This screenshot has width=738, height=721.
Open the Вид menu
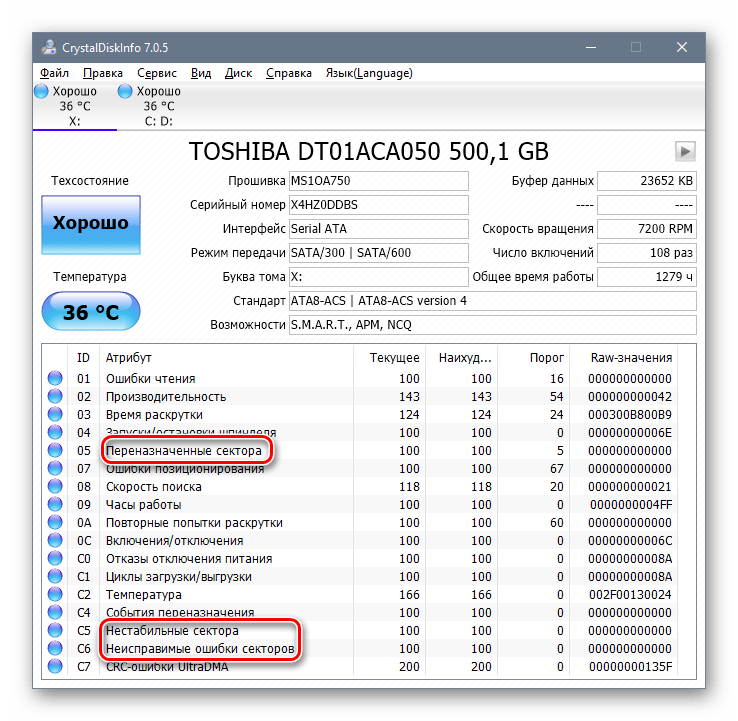pos(201,73)
